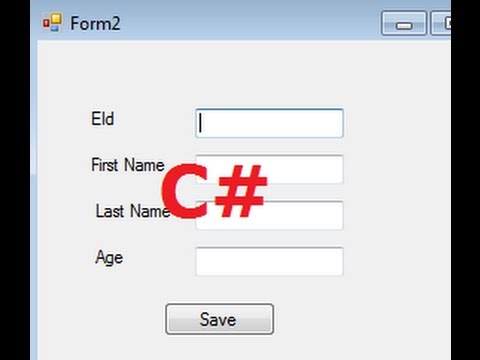Select the Last Name text box
Image resolution: width=480 pixels, height=360 pixels.
pos(269,215)
